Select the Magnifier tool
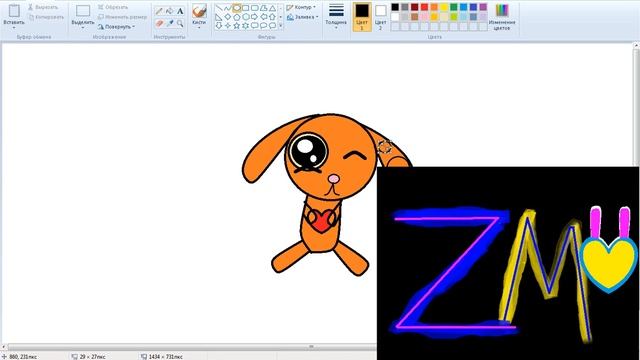 click(x=180, y=23)
